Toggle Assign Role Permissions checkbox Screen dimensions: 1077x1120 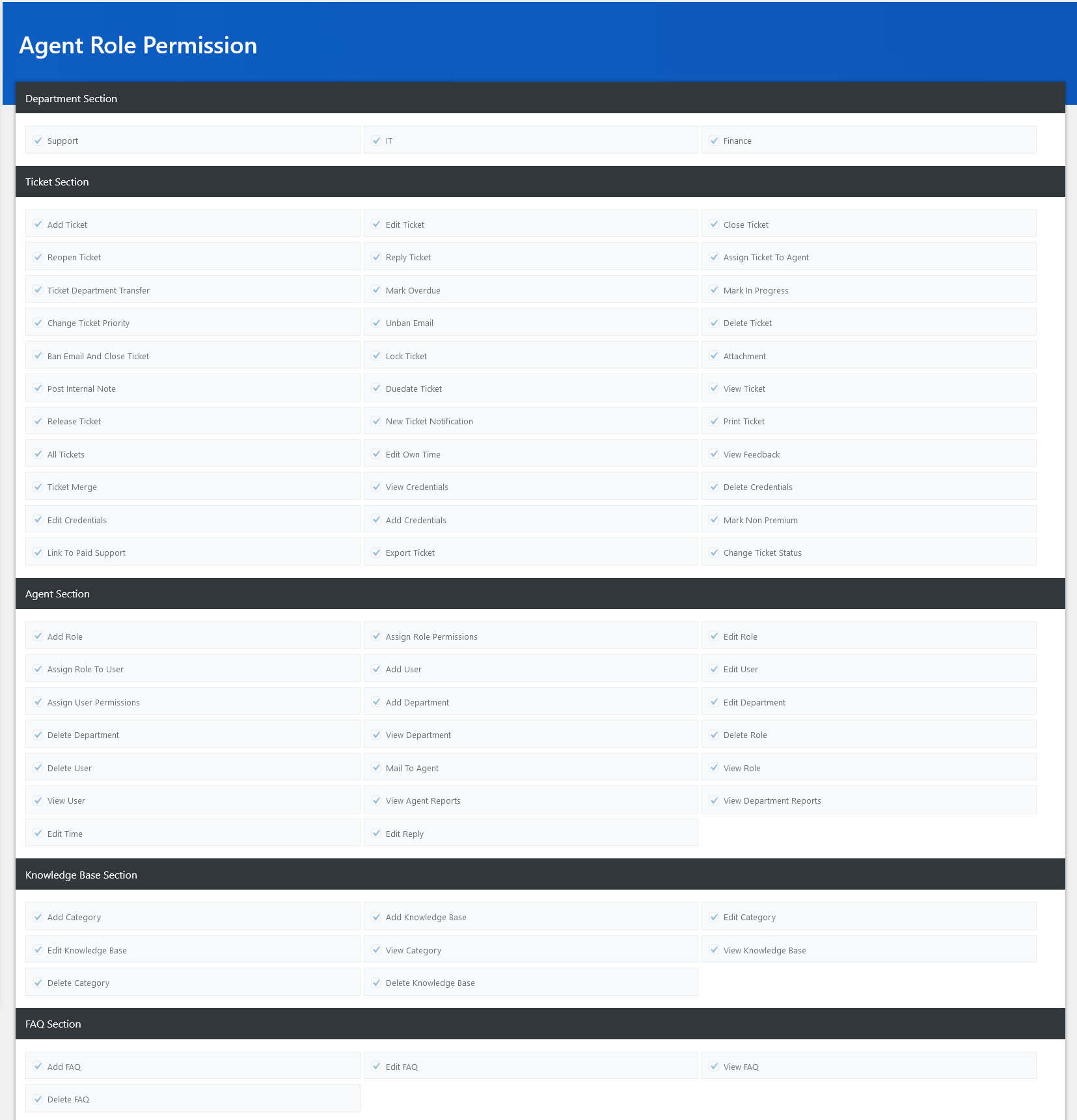(376, 636)
